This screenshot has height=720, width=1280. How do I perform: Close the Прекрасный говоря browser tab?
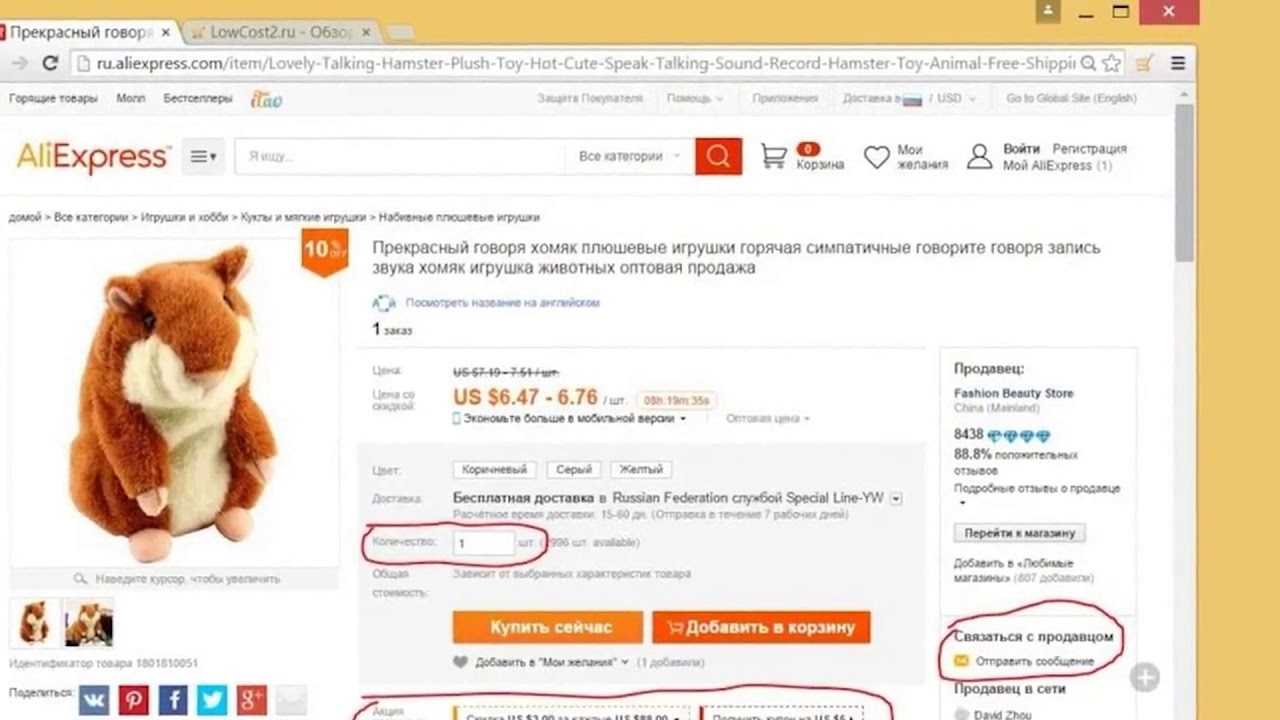pos(165,32)
